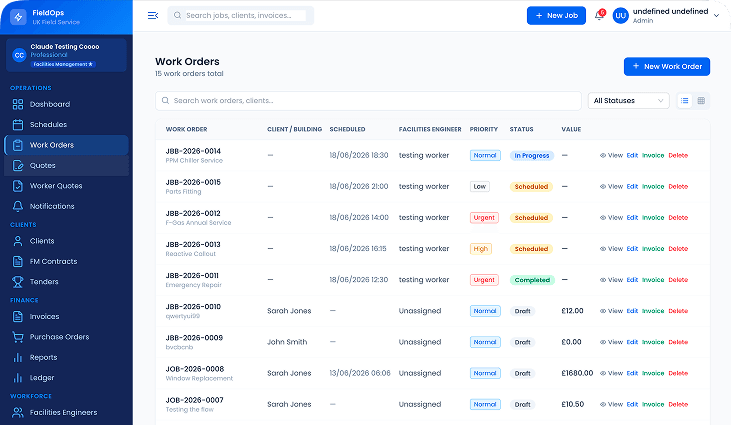Viewport: 731px width, 425px height.
Task: Click the FieldOps lightning logo icon
Action: [x=18, y=17]
